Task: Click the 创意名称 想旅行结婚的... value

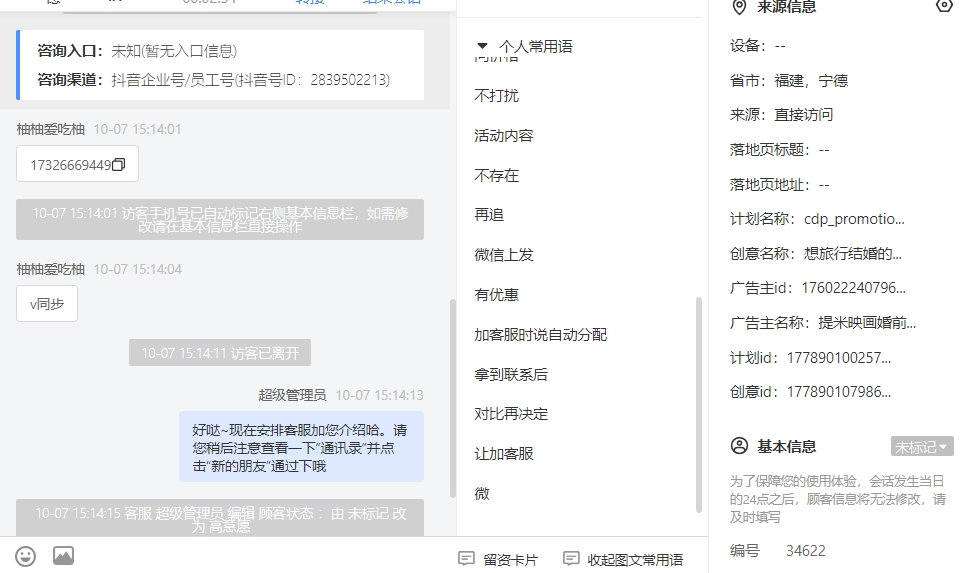Action: point(853,253)
